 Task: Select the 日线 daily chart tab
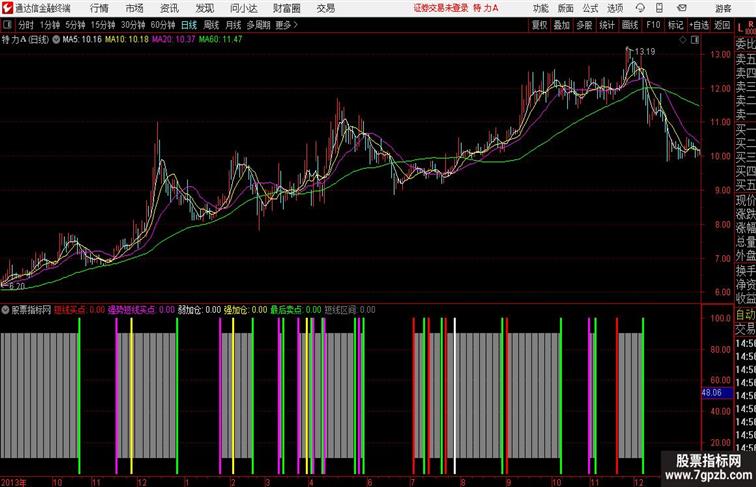click(189, 25)
